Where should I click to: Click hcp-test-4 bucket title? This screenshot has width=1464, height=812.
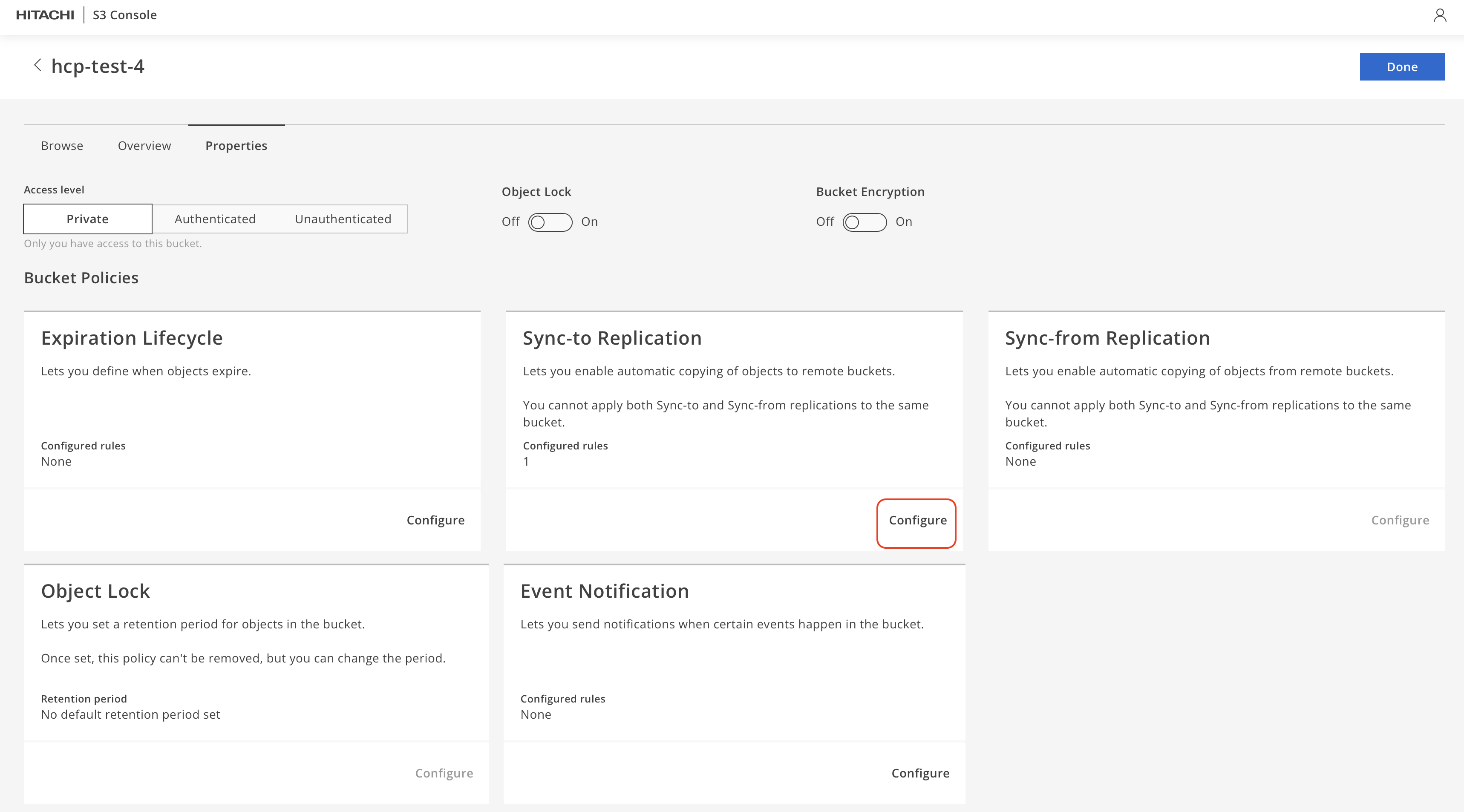click(x=98, y=66)
